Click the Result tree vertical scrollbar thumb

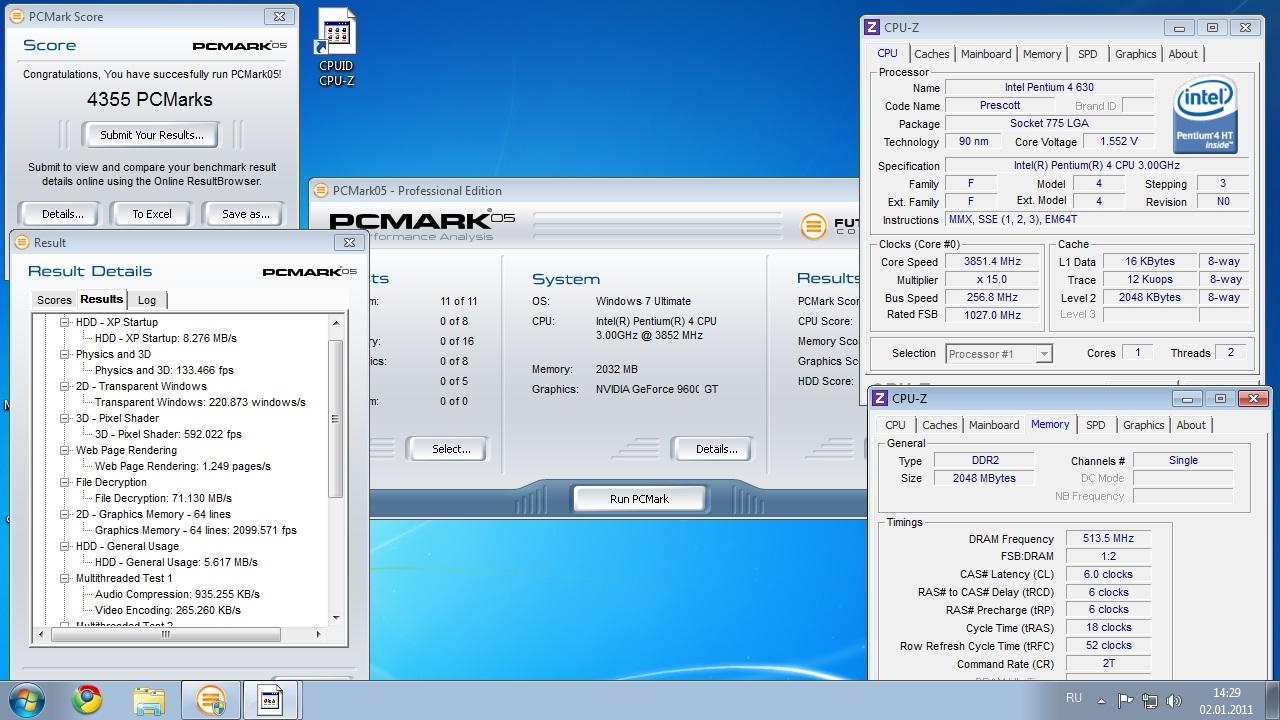pos(336,418)
